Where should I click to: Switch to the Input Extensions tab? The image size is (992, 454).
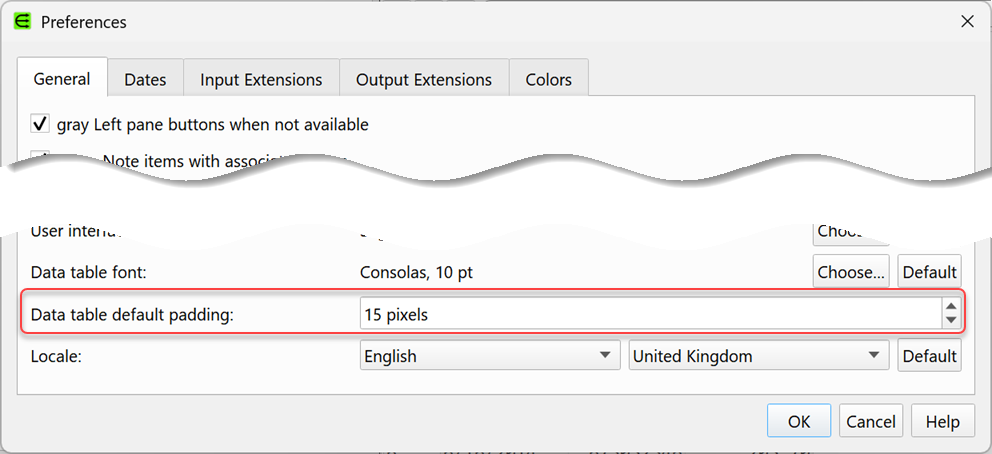pos(261,80)
